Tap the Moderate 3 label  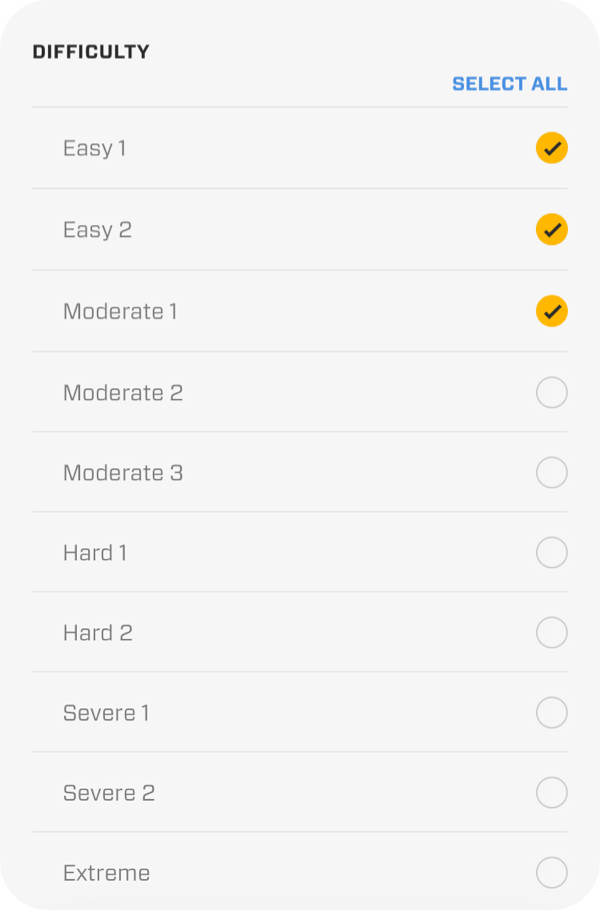pos(123,473)
